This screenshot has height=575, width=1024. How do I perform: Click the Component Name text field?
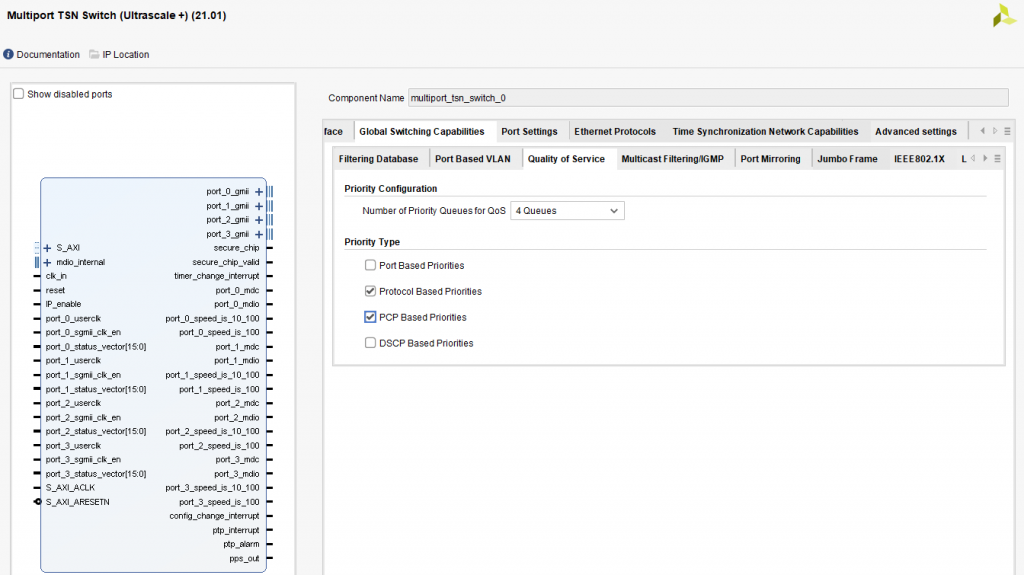pos(707,98)
